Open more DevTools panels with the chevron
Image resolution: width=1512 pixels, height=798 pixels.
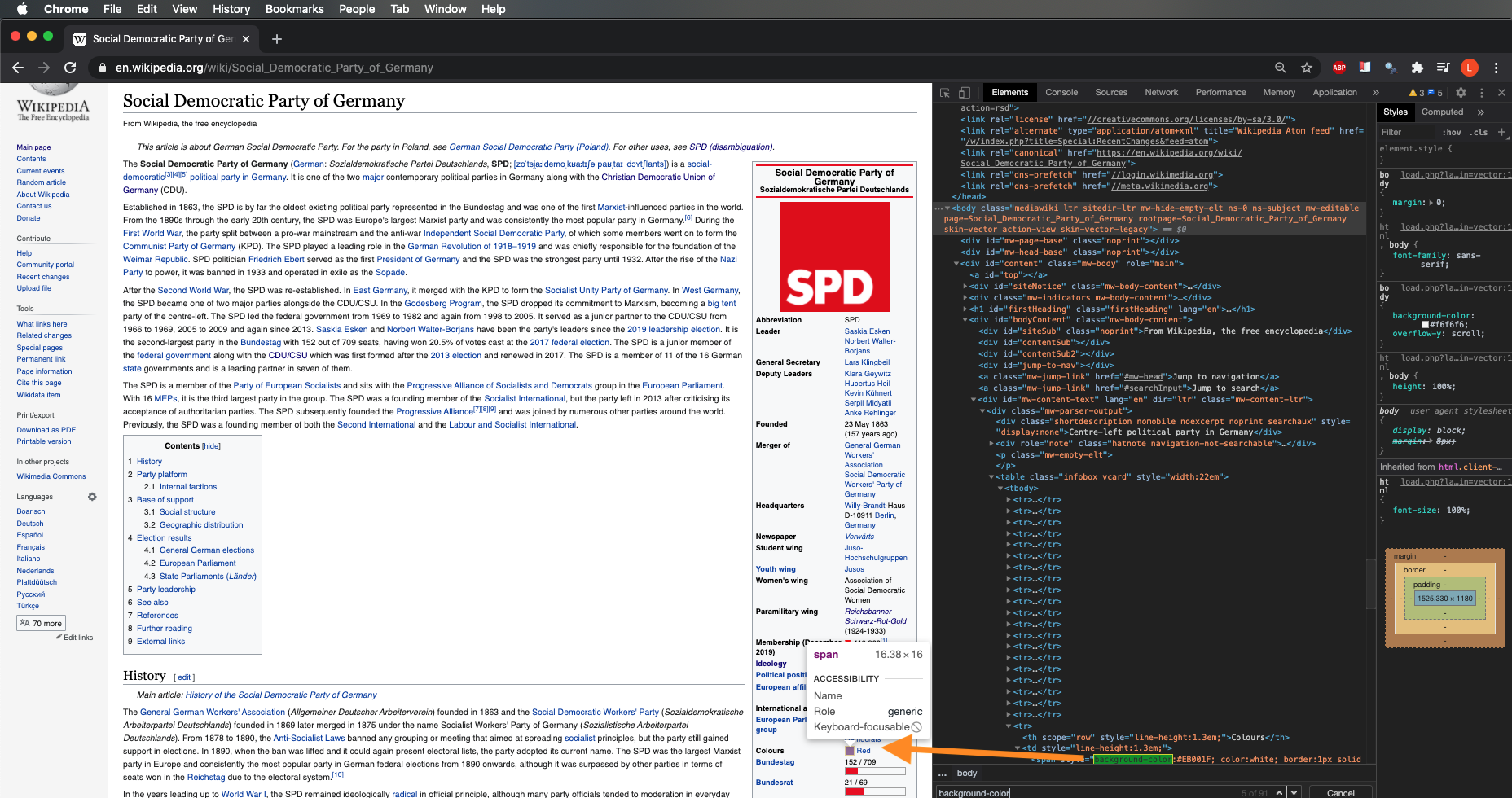click(x=1375, y=92)
